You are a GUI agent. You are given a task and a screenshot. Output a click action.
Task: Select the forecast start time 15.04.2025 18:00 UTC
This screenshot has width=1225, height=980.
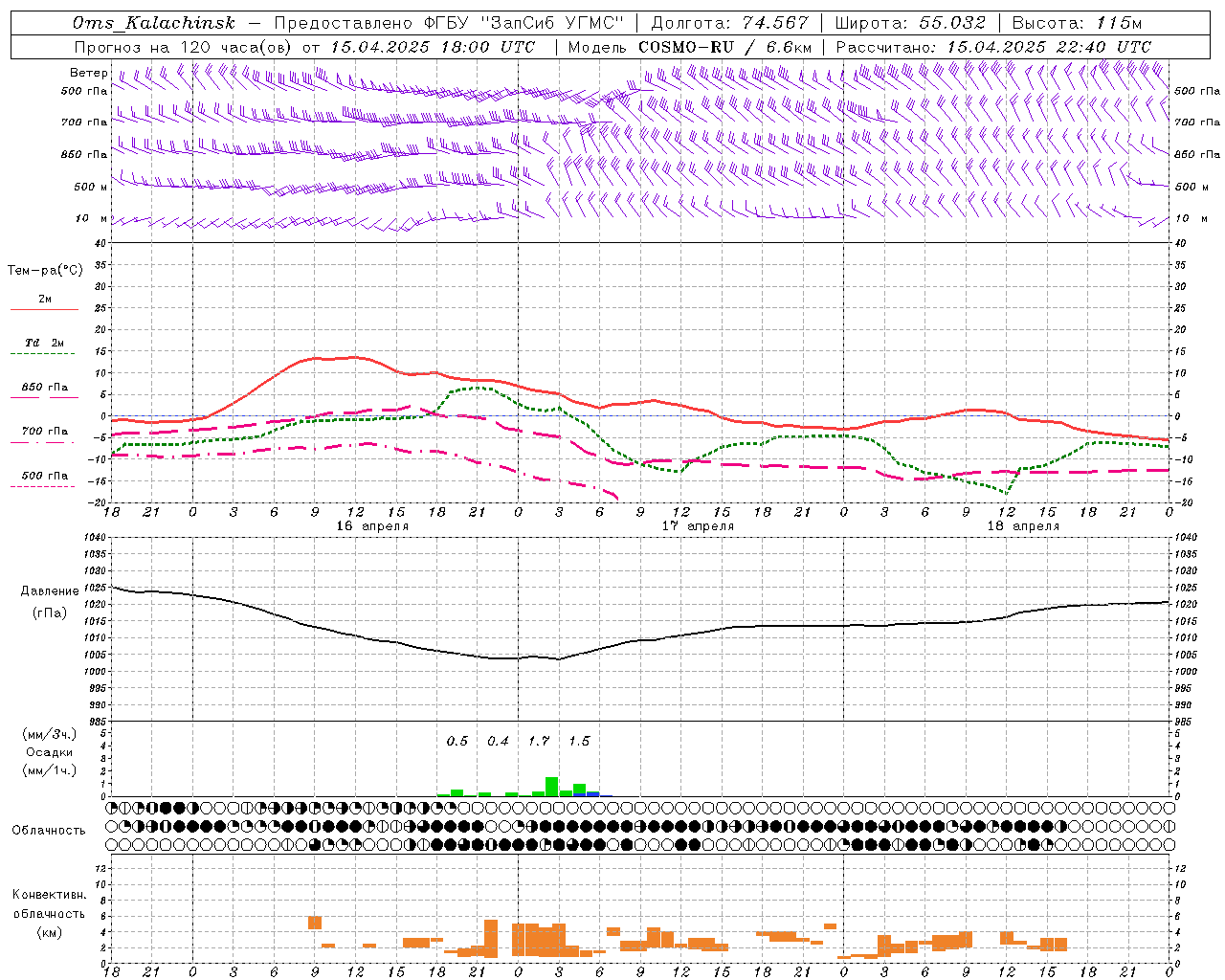coord(433,47)
